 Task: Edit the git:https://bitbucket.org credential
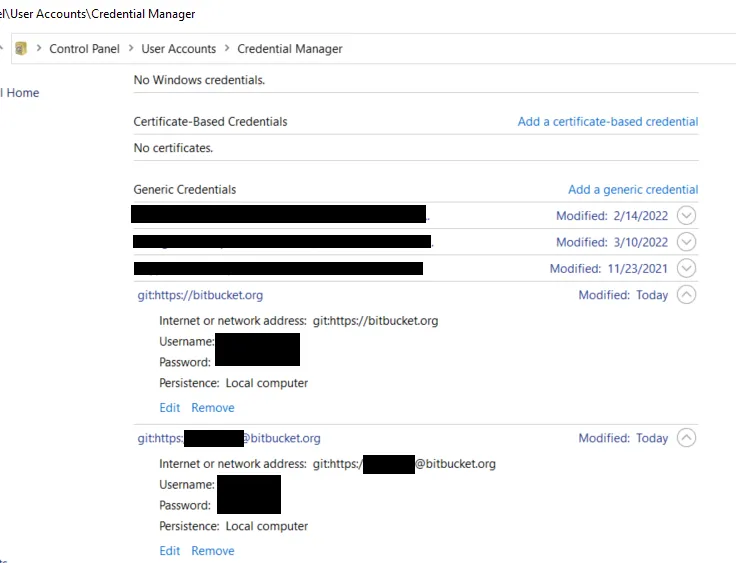pyautogui.click(x=170, y=408)
